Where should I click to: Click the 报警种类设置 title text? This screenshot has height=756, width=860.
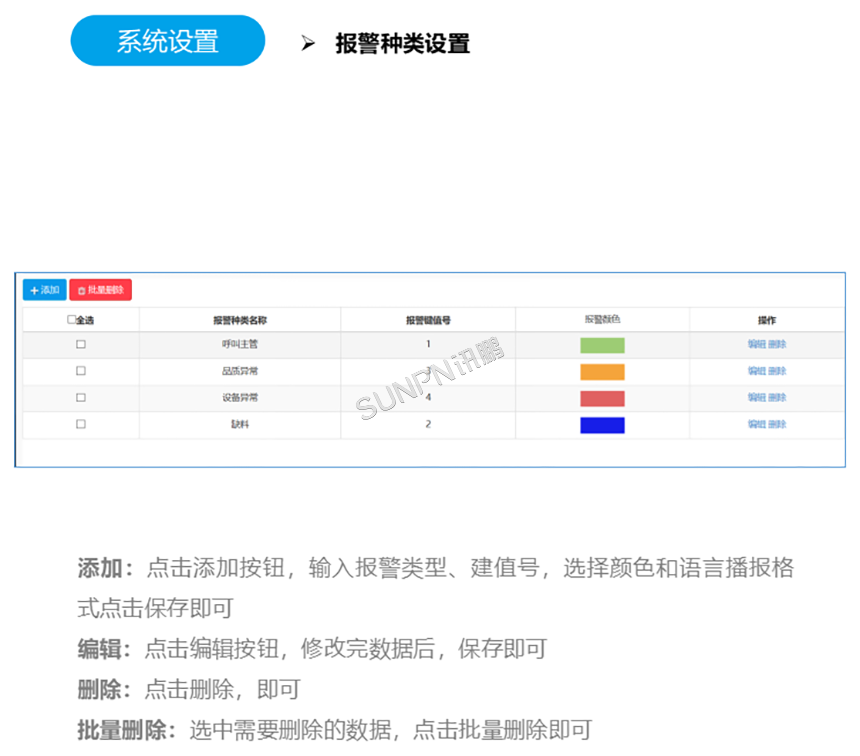click(x=403, y=43)
